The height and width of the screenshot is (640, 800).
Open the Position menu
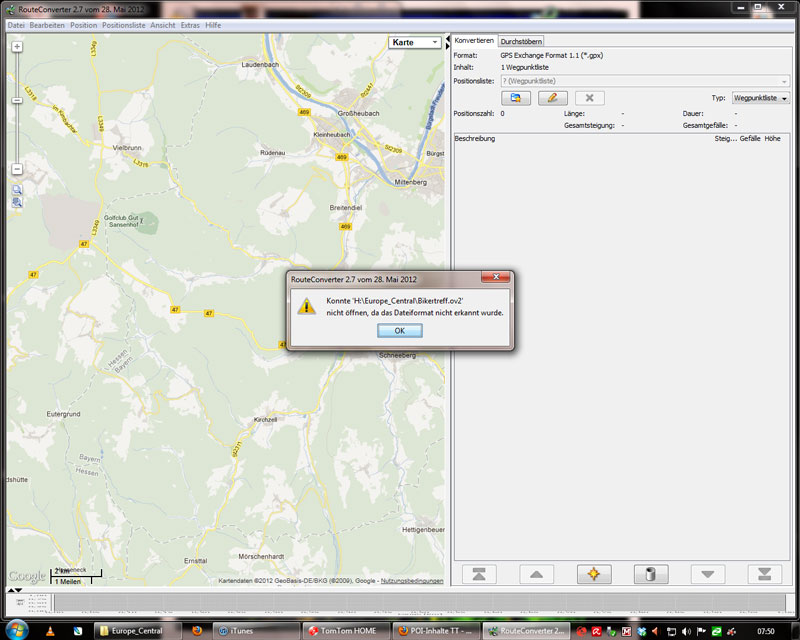coord(84,25)
